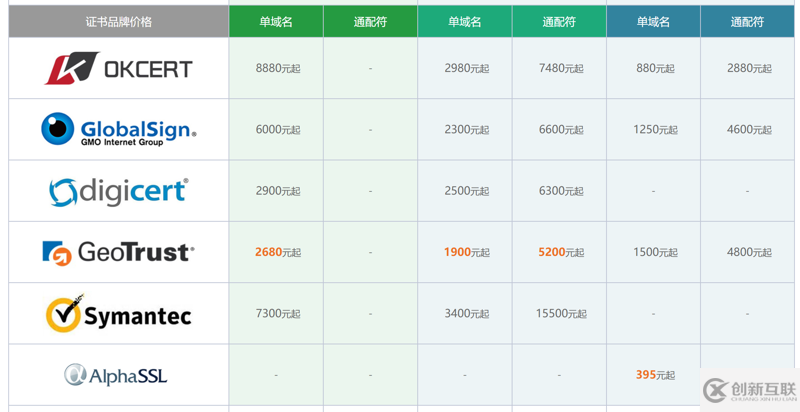
Task: Pick the blue 通配符 column header
Action: 747,21
